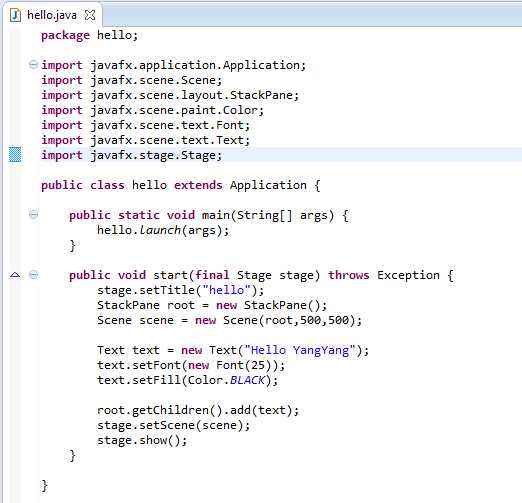Click the "Hello YangYang" string literal
This screenshot has width=522, height=503.
tap(300, 350)
